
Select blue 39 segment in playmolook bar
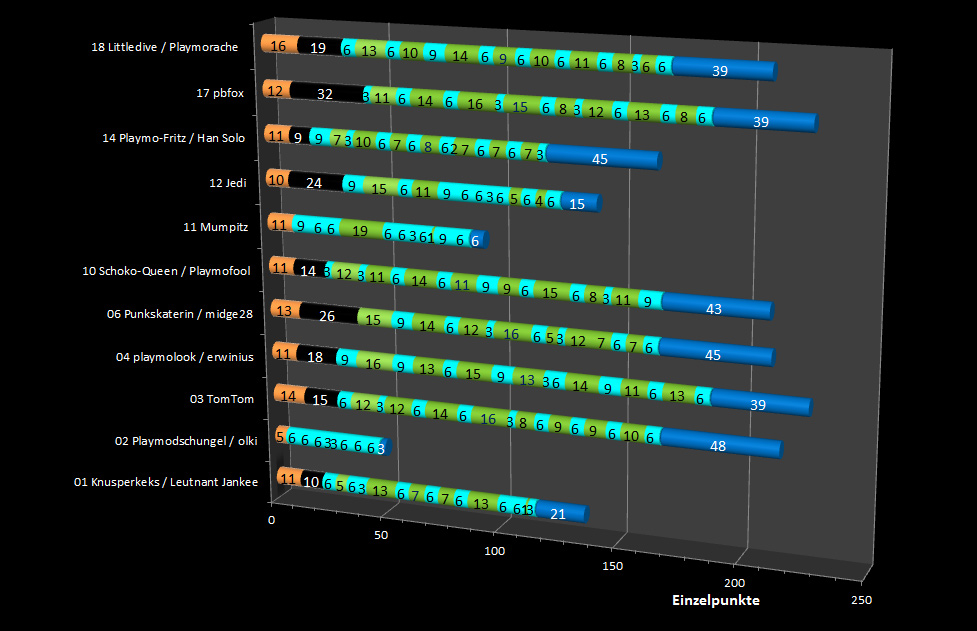761,402
